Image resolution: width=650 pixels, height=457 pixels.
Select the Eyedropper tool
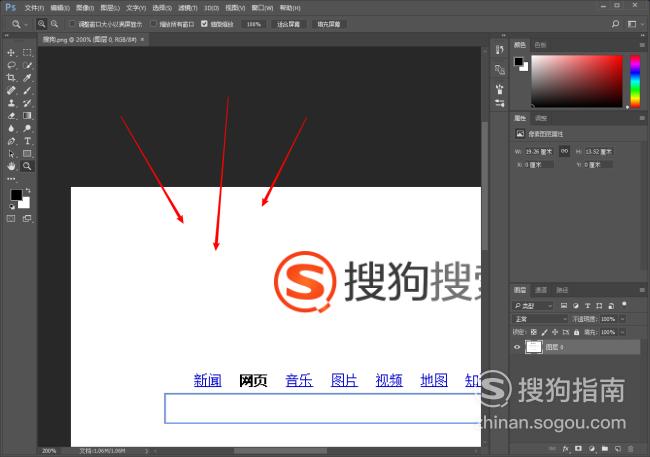pyautogui.click(x=27, y=78)
